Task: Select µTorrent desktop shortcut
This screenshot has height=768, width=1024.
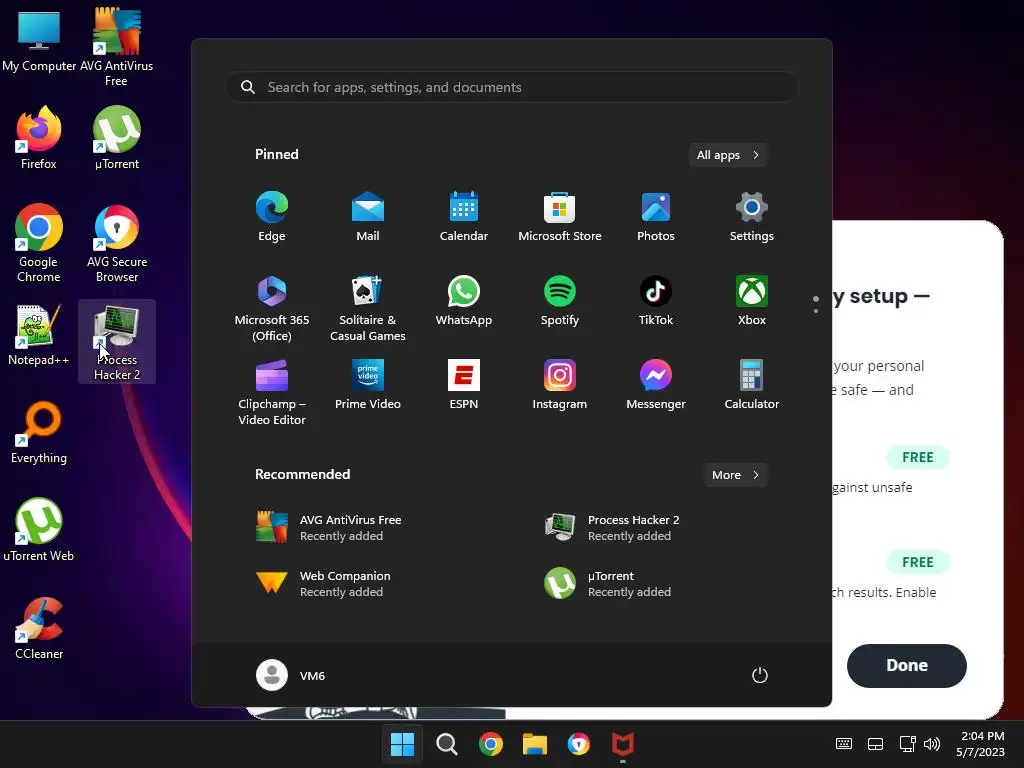Action: (117, 138)
